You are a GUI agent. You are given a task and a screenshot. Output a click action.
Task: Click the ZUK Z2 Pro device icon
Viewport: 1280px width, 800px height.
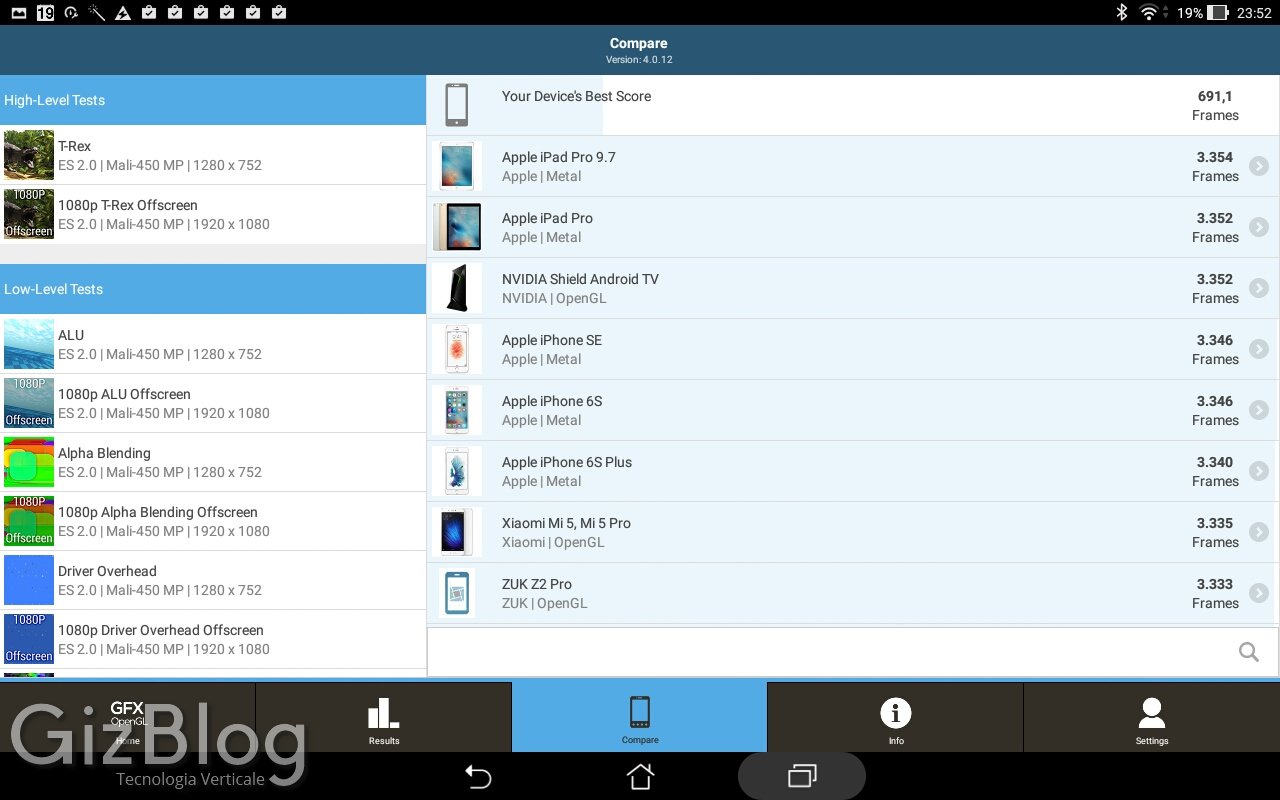point(457,593)
